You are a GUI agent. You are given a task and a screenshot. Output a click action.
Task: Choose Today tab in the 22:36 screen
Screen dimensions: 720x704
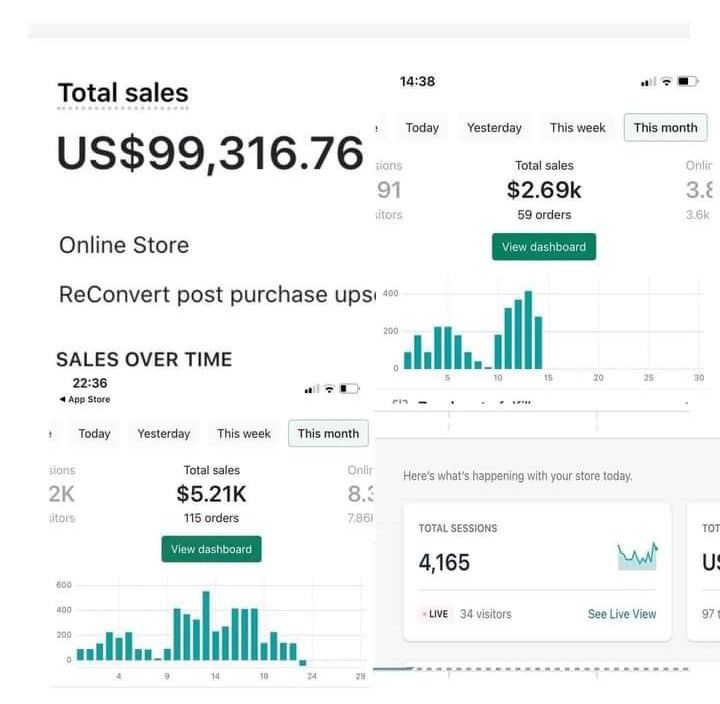tap(94, 434)
